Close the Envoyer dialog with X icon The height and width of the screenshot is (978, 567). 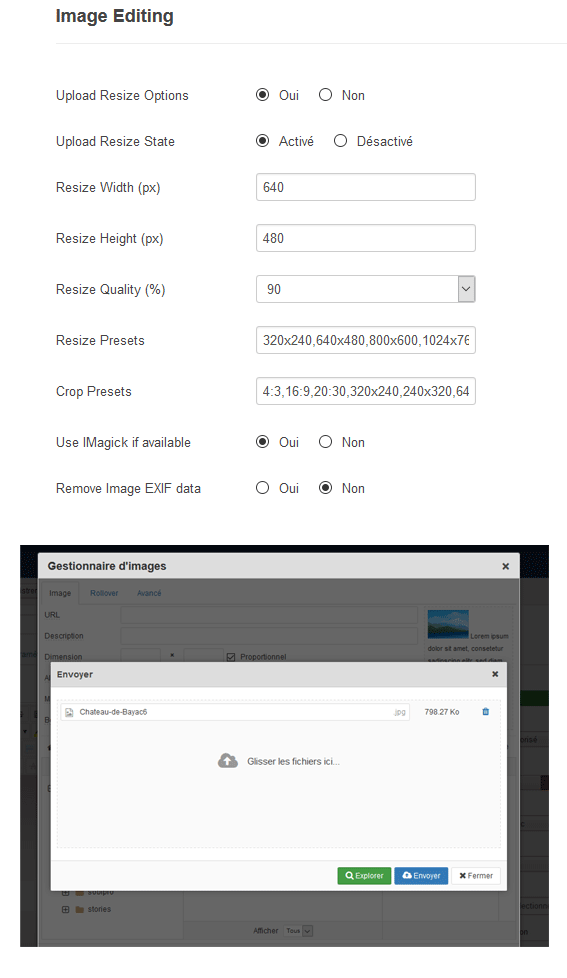[x=495, y=674]
